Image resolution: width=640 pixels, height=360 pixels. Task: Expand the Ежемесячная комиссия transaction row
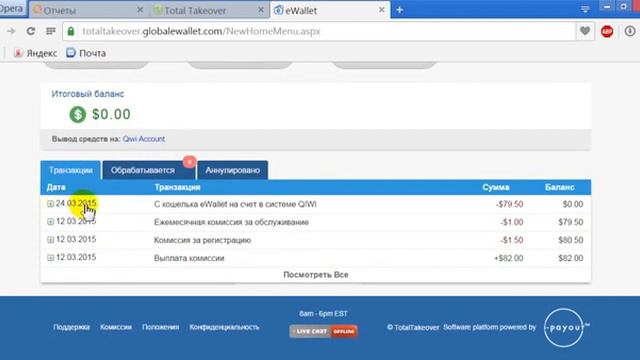pyautogui.click(x=50, y=222)
